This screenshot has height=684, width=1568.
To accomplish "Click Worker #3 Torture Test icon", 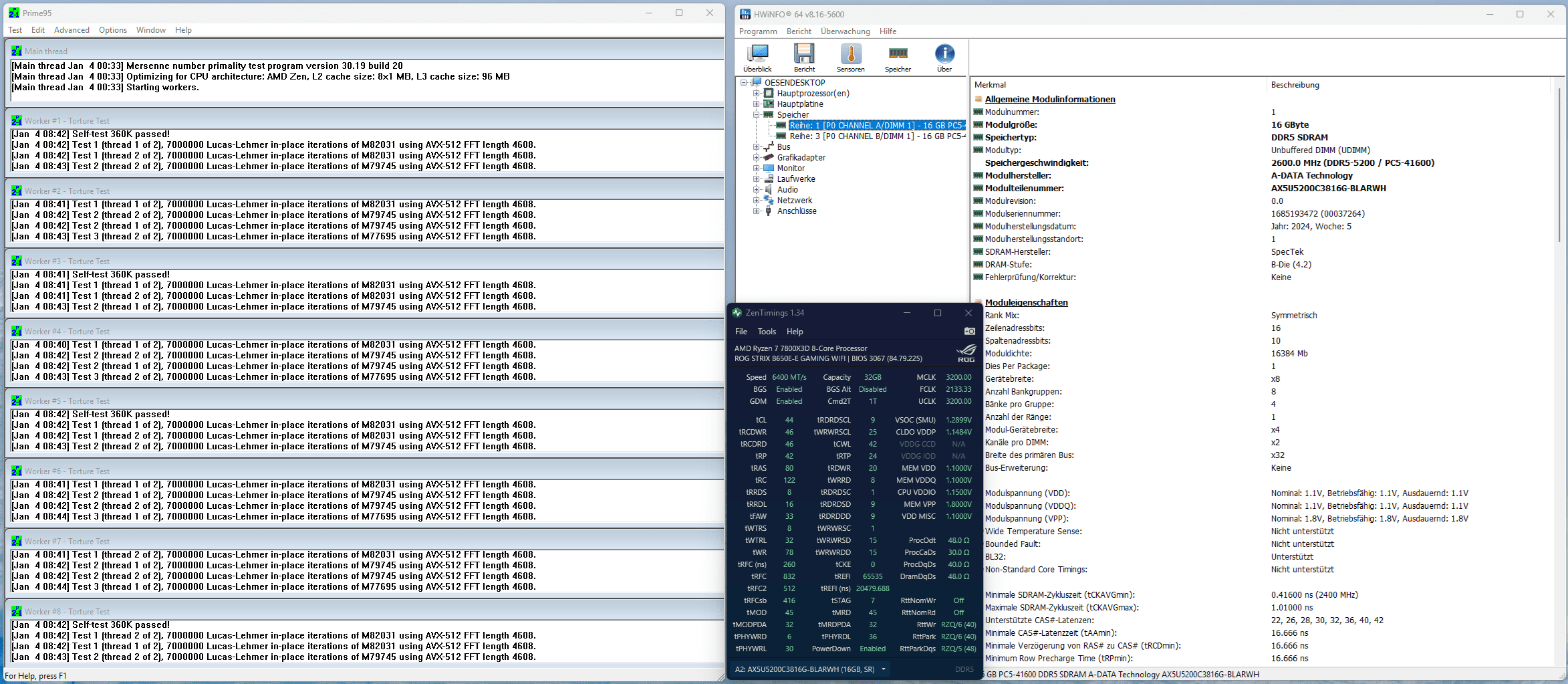I will (x=17, y=261).
